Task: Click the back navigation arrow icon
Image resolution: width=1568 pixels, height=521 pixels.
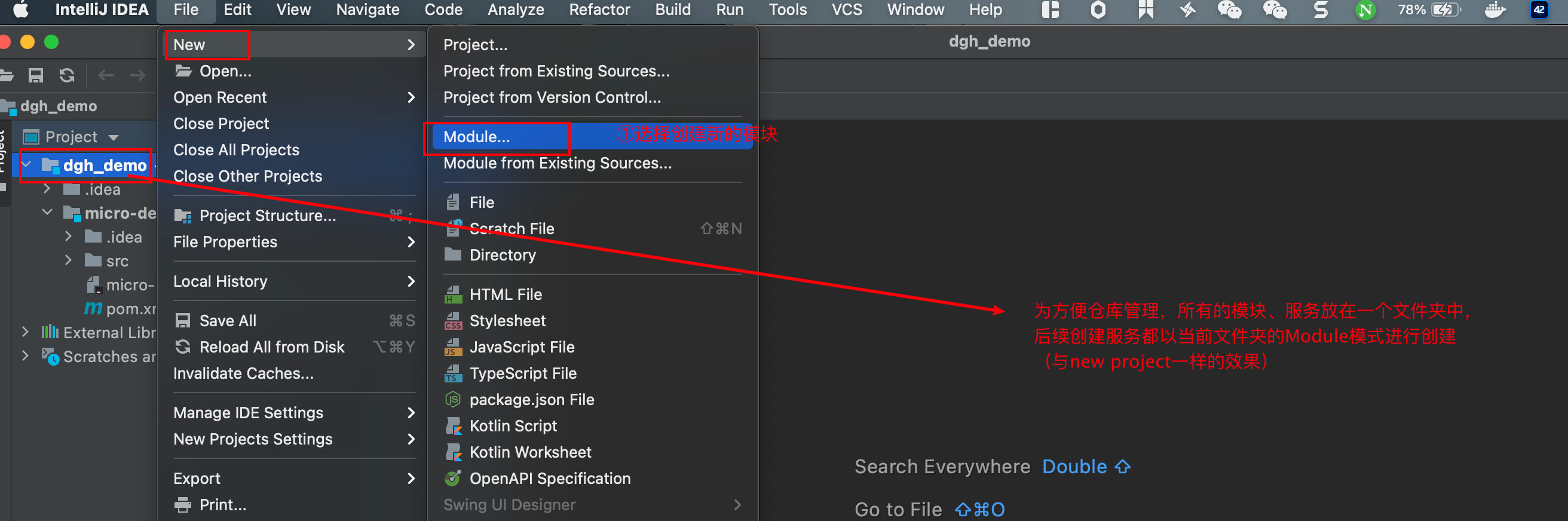Action: [x=106, y=75]
